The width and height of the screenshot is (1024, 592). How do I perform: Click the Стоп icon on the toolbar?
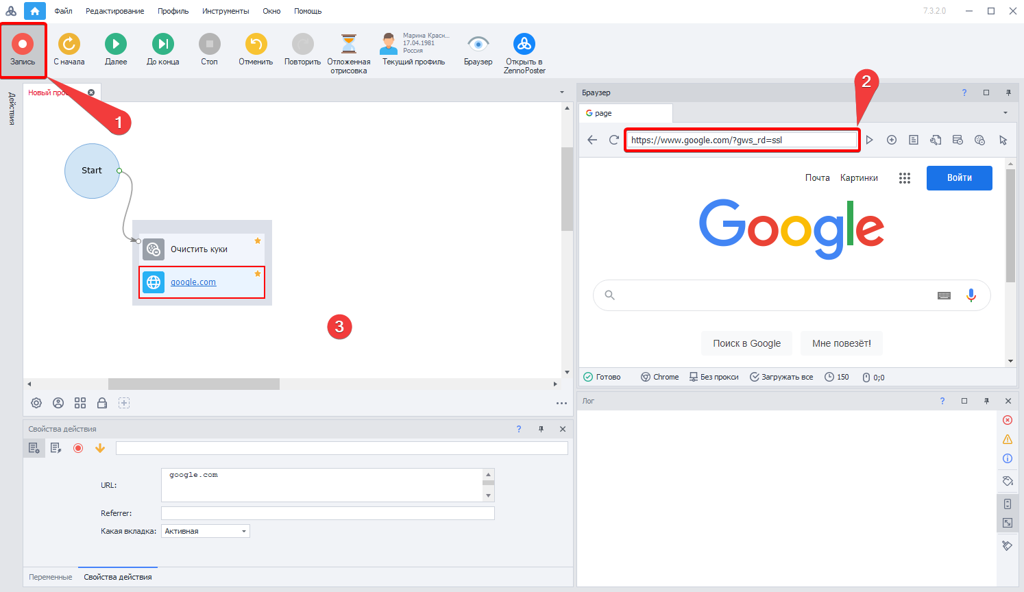click(209, 46)
